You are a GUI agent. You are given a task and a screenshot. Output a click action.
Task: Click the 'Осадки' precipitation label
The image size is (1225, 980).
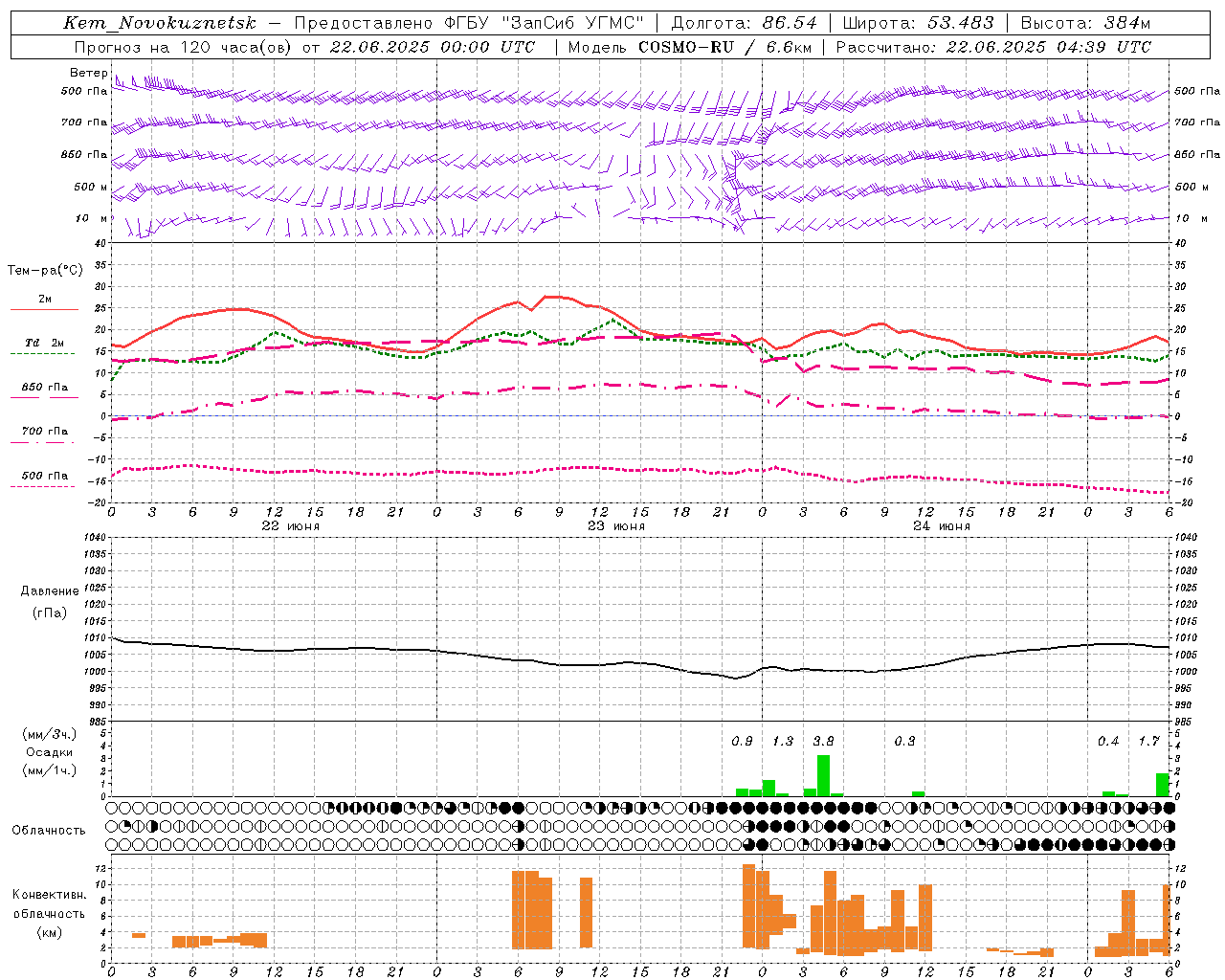[50, 752]
